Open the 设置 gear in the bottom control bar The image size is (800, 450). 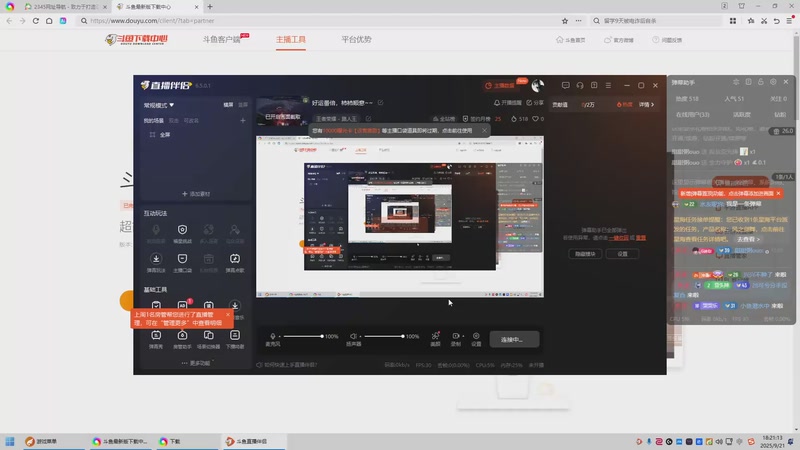[476, 336]
